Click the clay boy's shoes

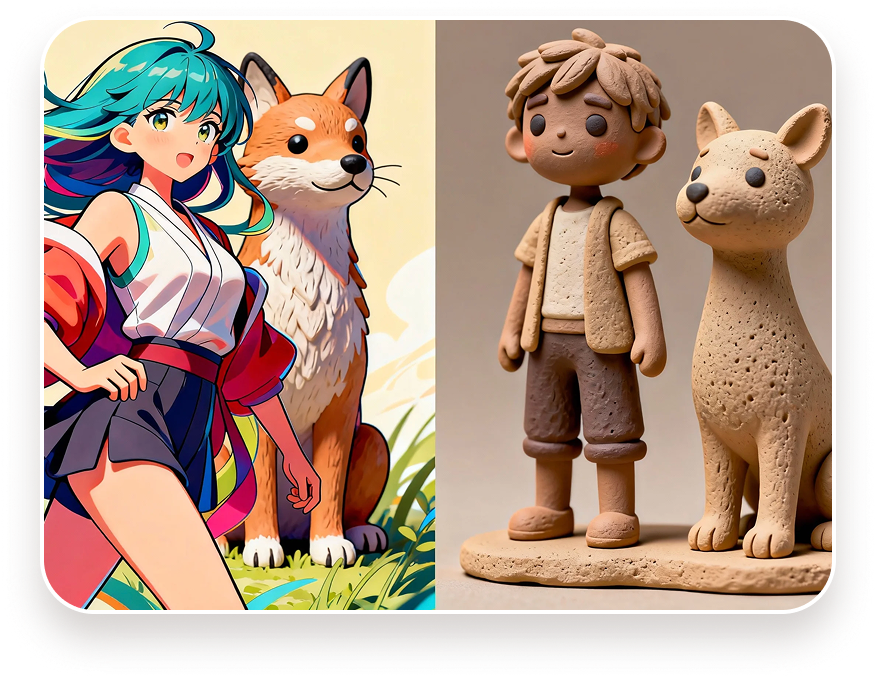click(575, 525)
